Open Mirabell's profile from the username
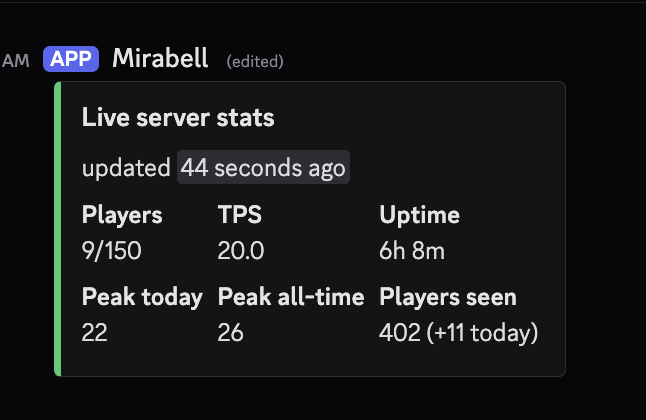The height and width of the screenshot is (420, 646). (160, 58)
